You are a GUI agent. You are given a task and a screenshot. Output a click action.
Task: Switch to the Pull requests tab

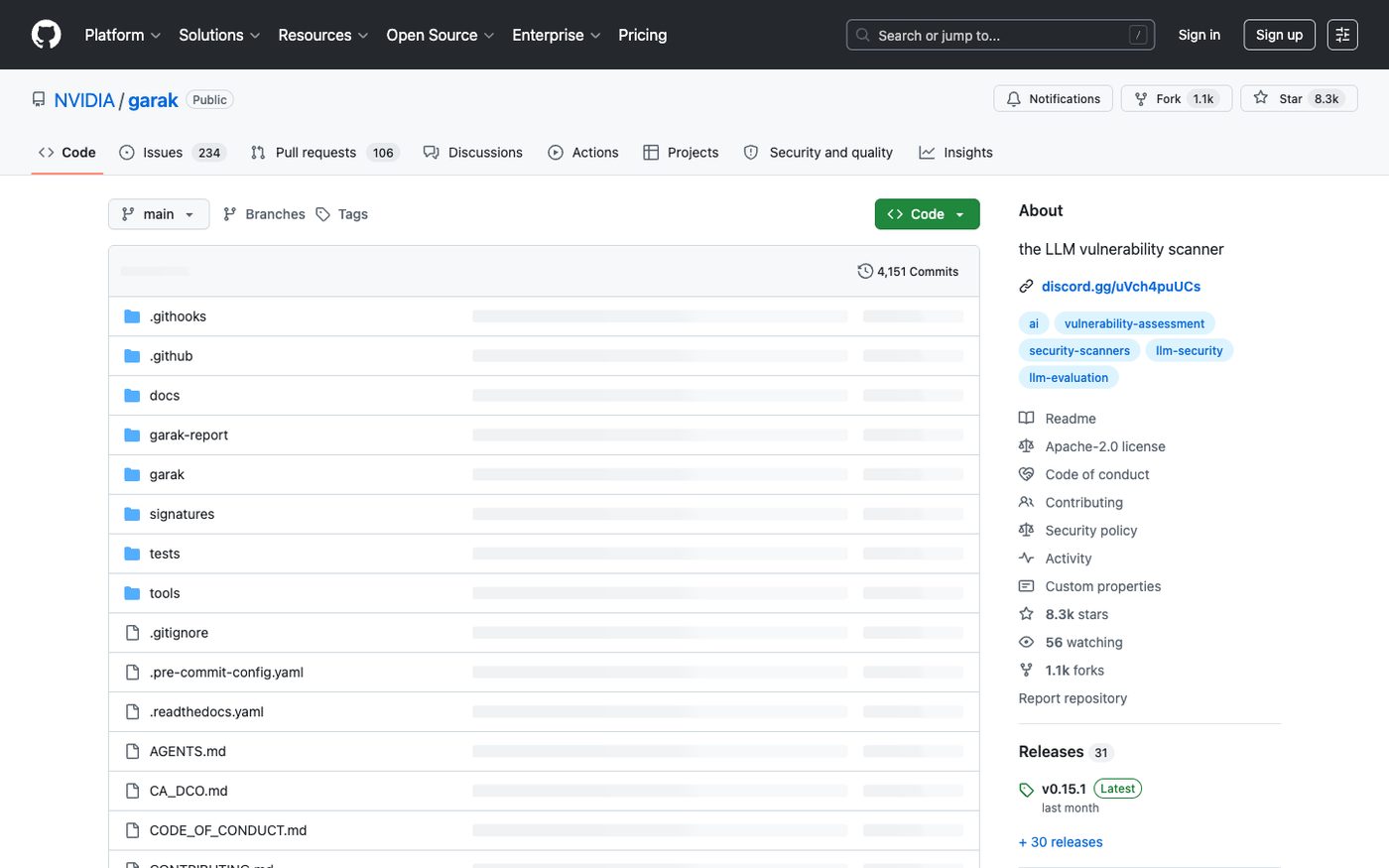[323, 153]
